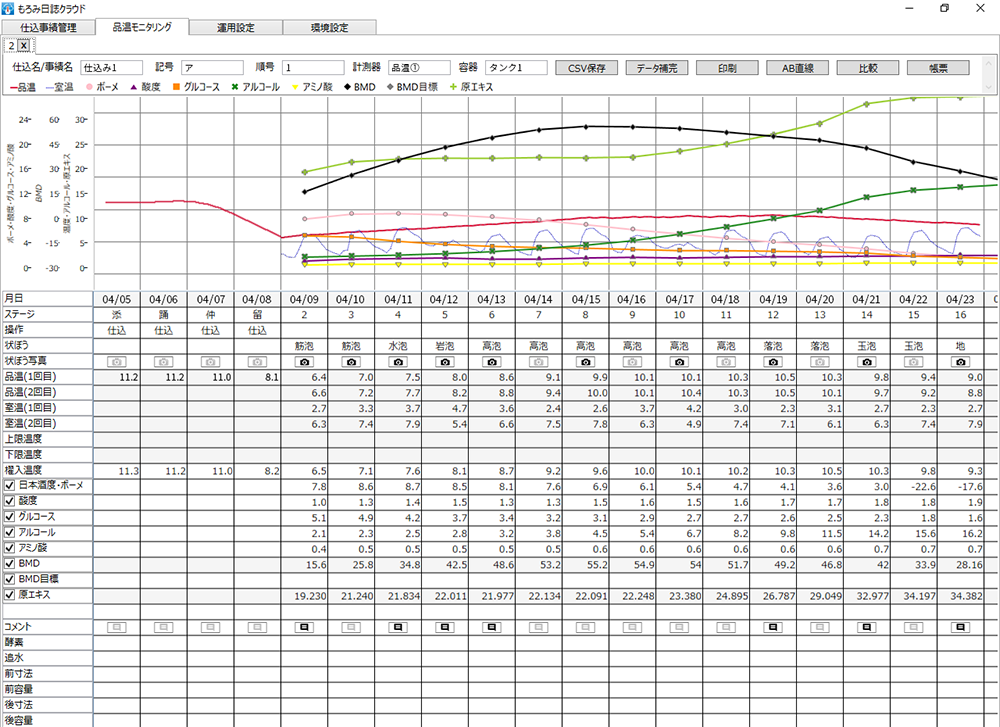The image size is (1000, 727).
Task: Click the 品温 red legend entry
Action: click(x=23, y=87)
